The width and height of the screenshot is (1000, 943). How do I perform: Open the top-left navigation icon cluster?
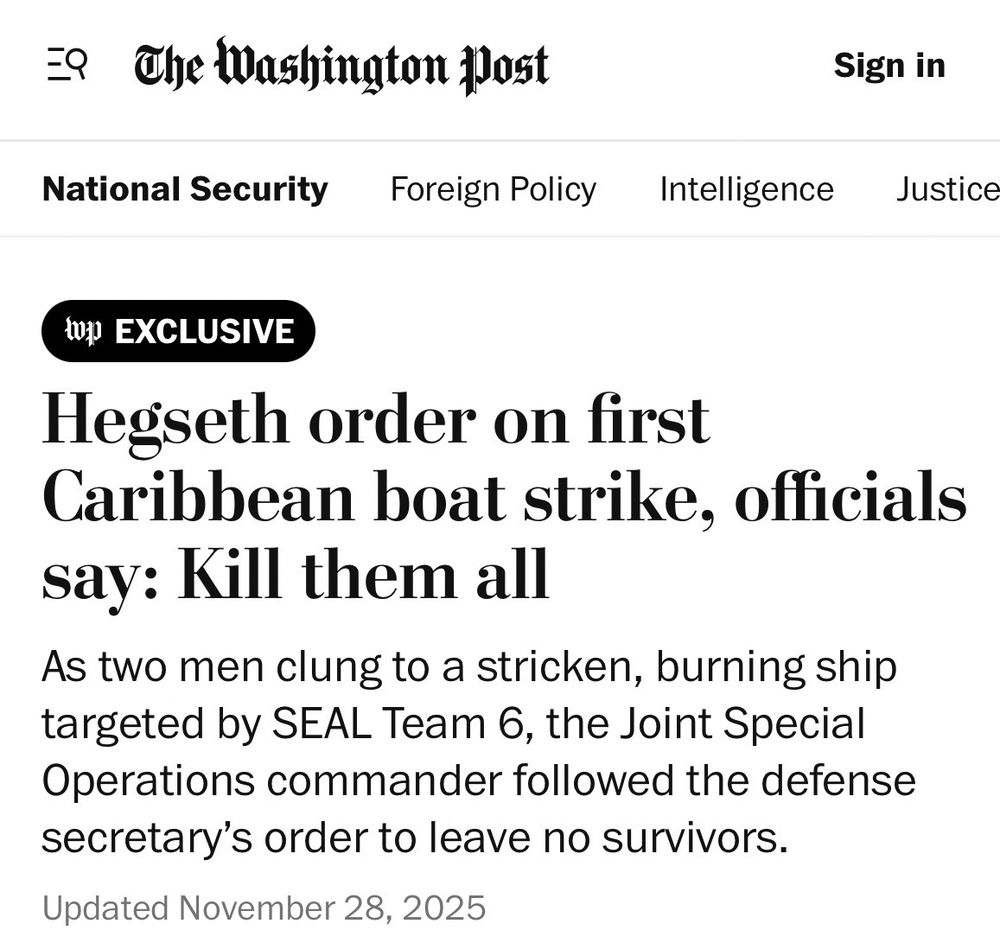click(64, 64)
